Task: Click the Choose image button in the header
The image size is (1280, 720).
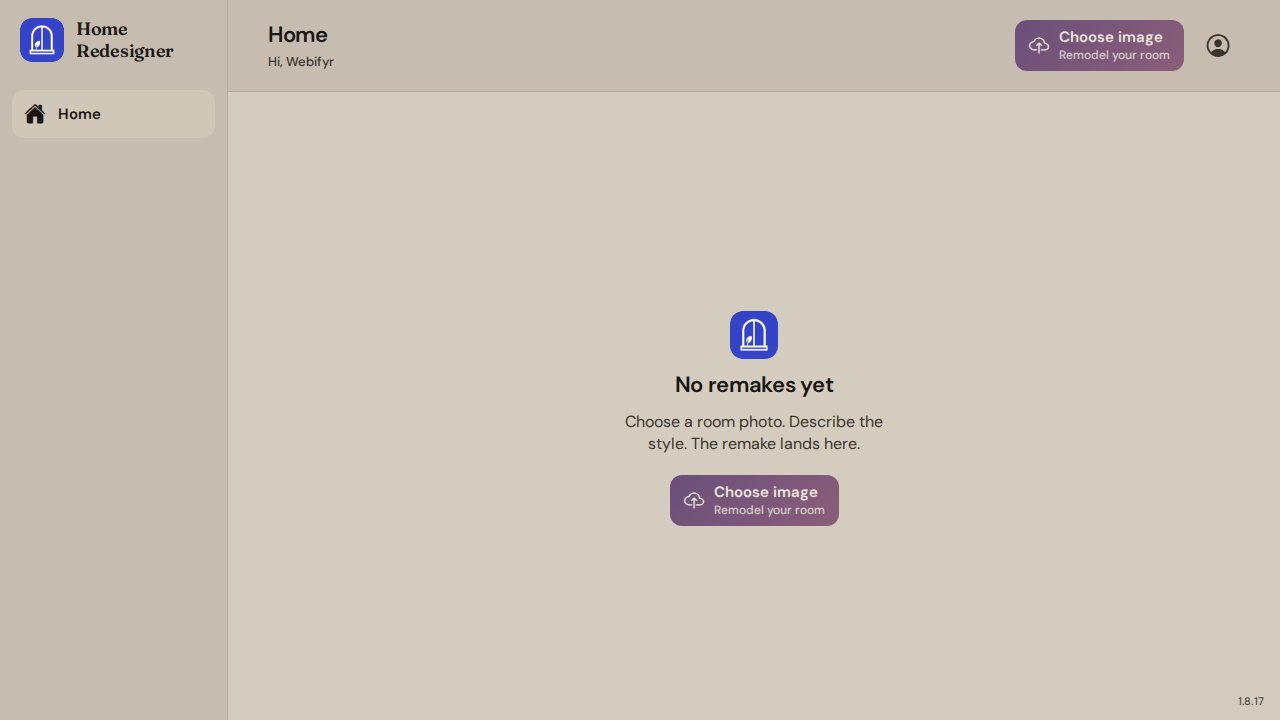Action: point(1099,46)
